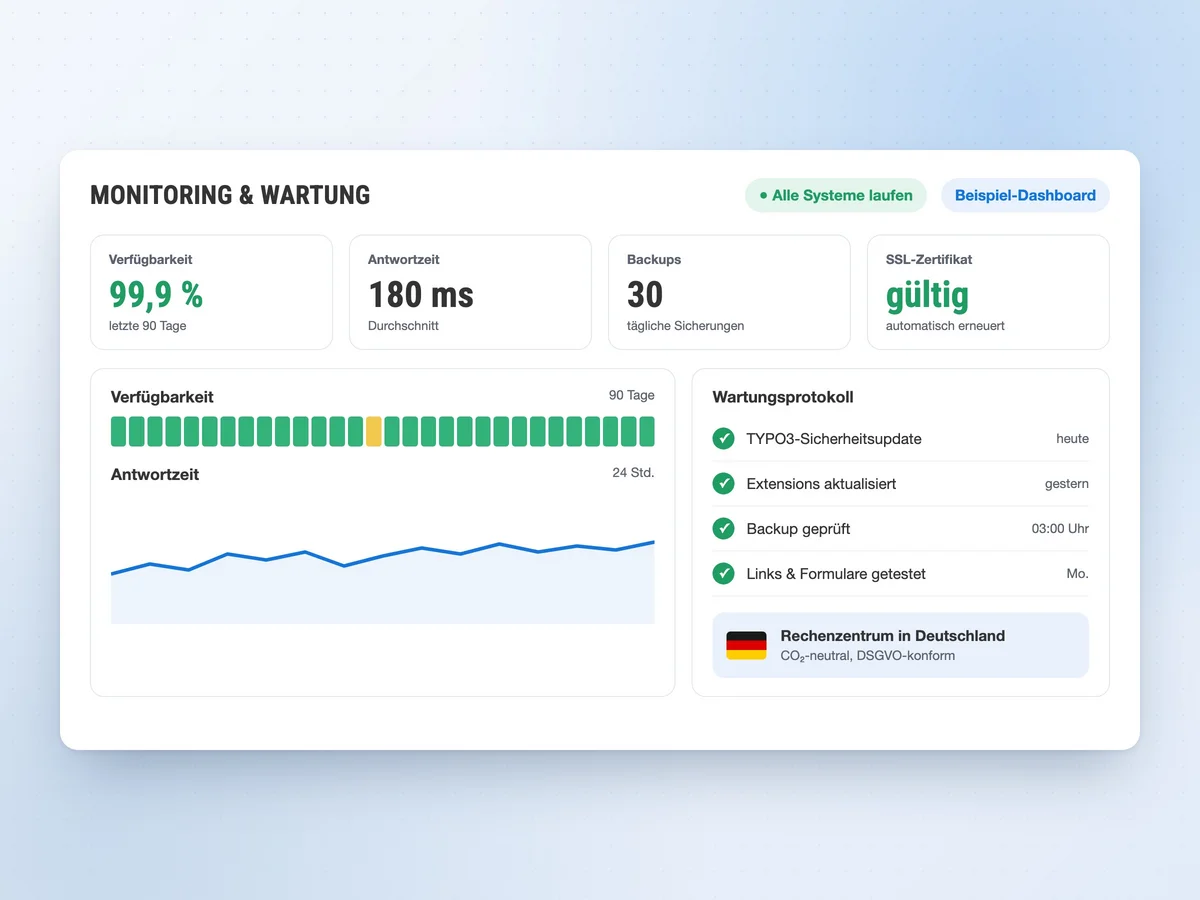Click the check icon beside Extensions aktualisiert
The height and width of the screenshot is (900, 1200).
[x=723, y=483]
